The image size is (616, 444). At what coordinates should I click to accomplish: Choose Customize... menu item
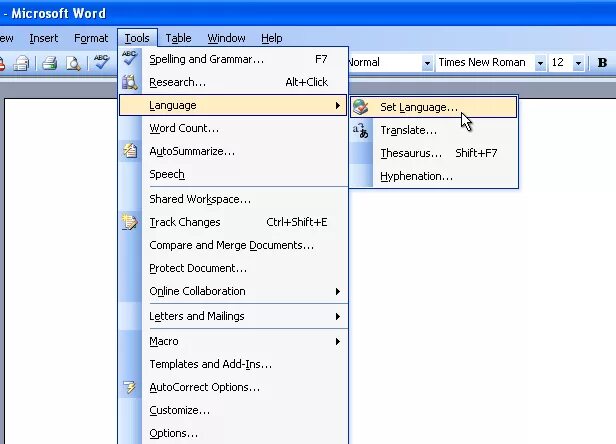[233, 410]
